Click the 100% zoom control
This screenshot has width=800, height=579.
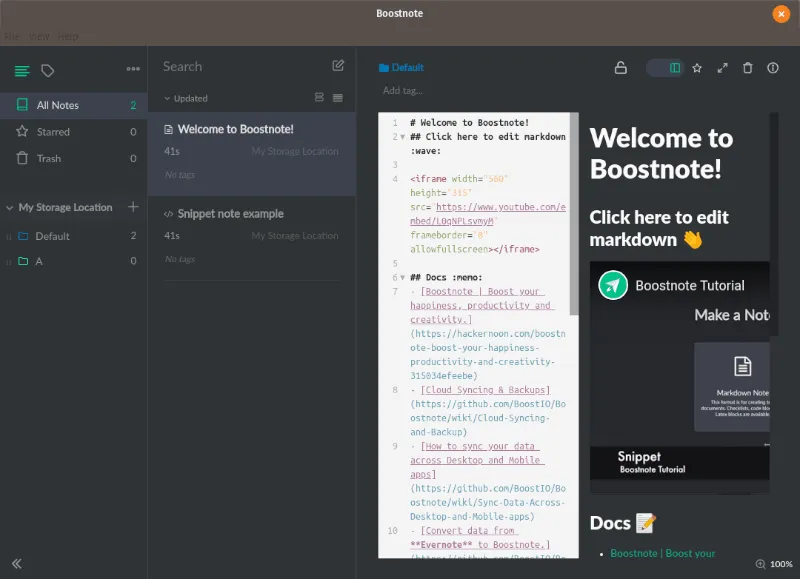point(773,564)
